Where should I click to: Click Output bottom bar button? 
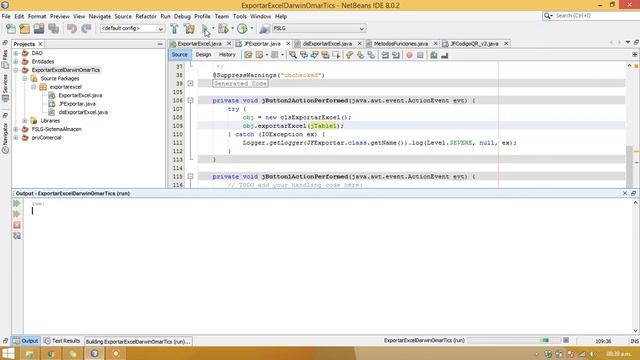click(x=25, y=341)
